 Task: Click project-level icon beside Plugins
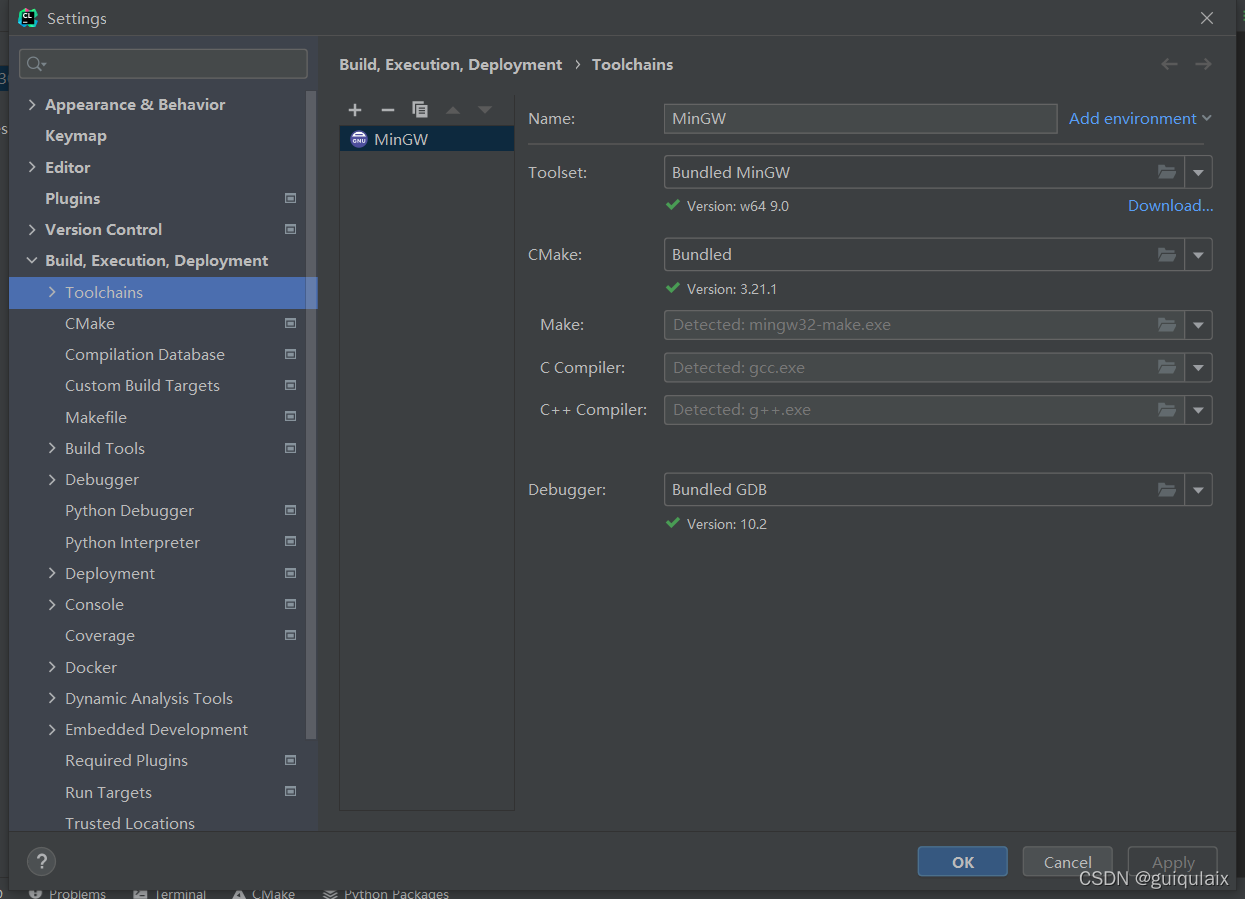click(x=290, y=198)
